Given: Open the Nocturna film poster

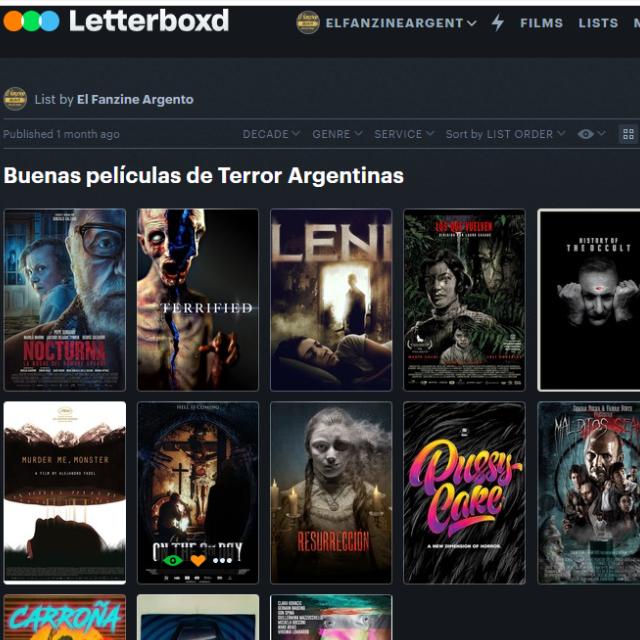Looking at the screenshot, I should click(x=65, y=300).
